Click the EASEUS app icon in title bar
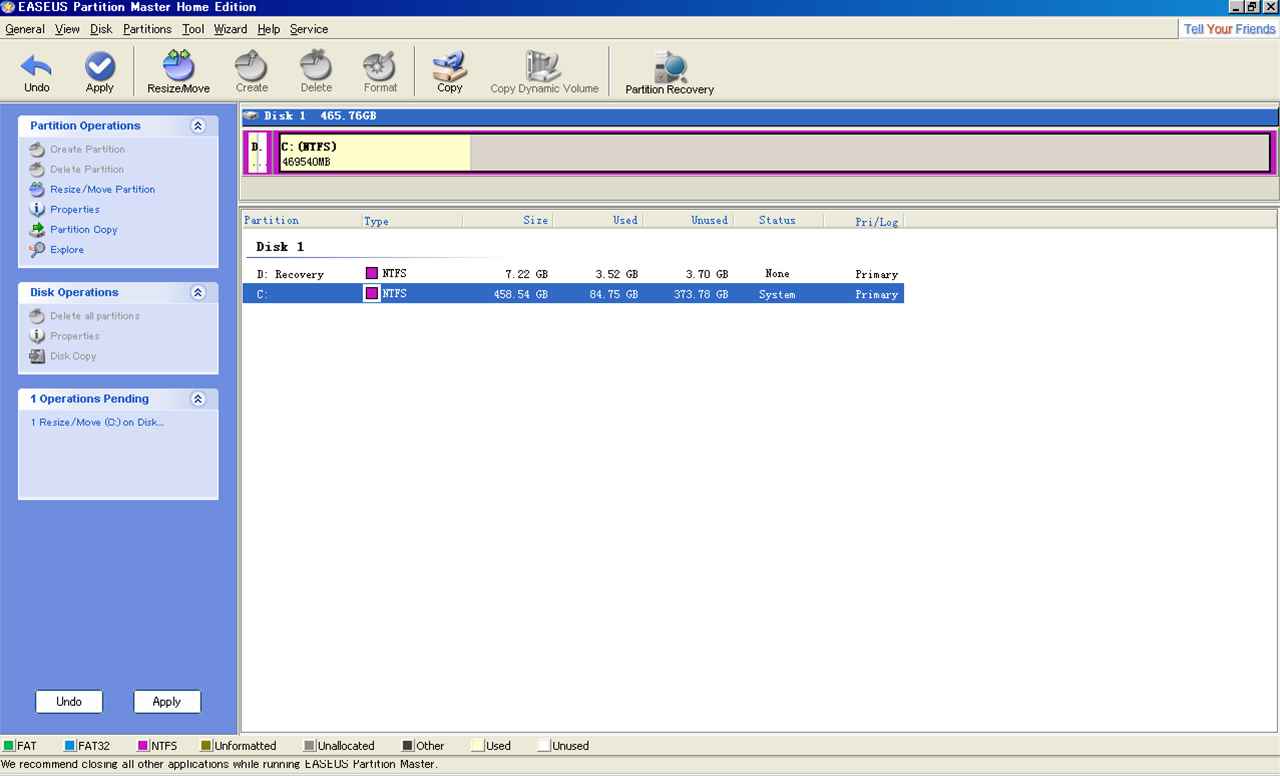This screenshot has height=776, width=1280. 8,7
